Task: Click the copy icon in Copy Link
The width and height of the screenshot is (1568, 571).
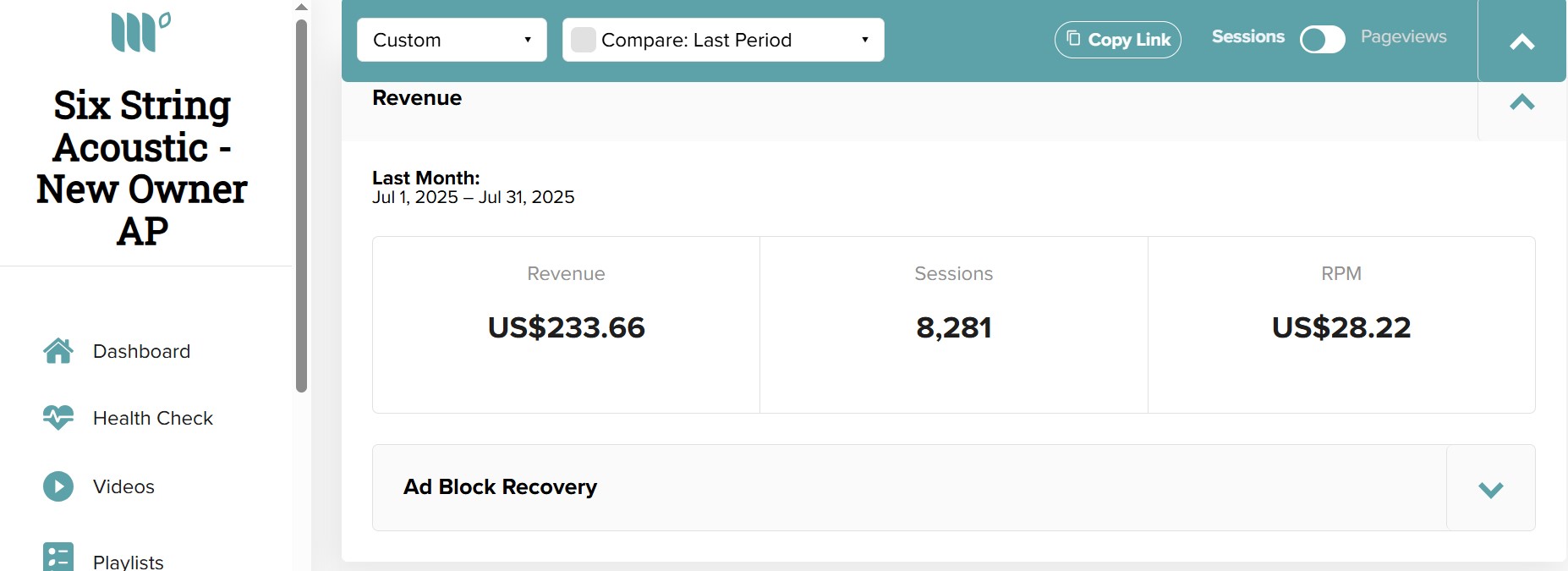Action: (1073, 38)
